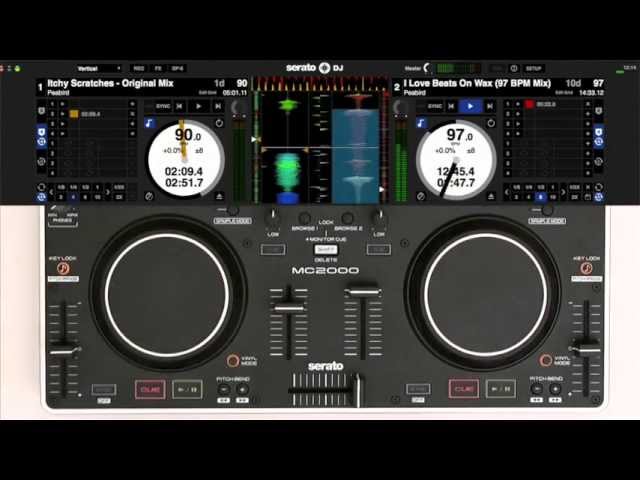Click the yellow cue color swatch on deck 1
Screen dimensions: 640x480
click(74, 114)
